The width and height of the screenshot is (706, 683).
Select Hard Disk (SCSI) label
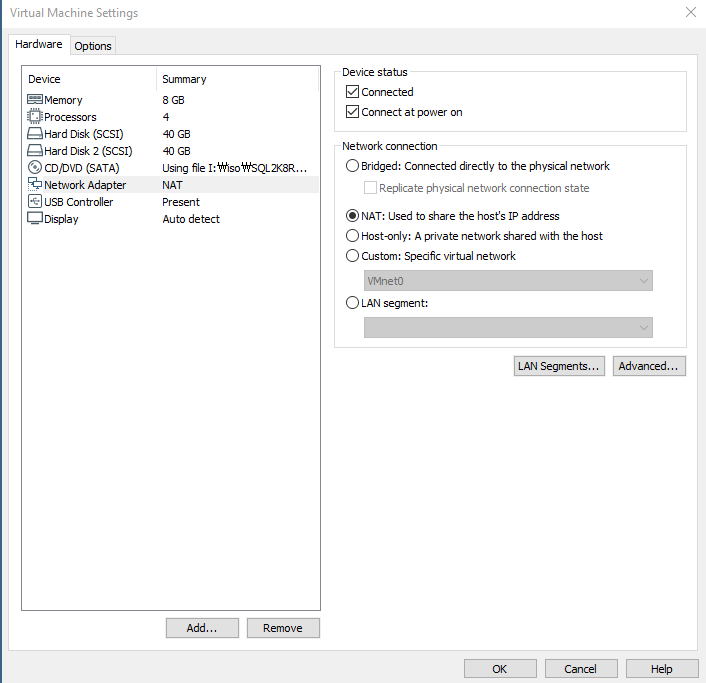pos(84,134)
